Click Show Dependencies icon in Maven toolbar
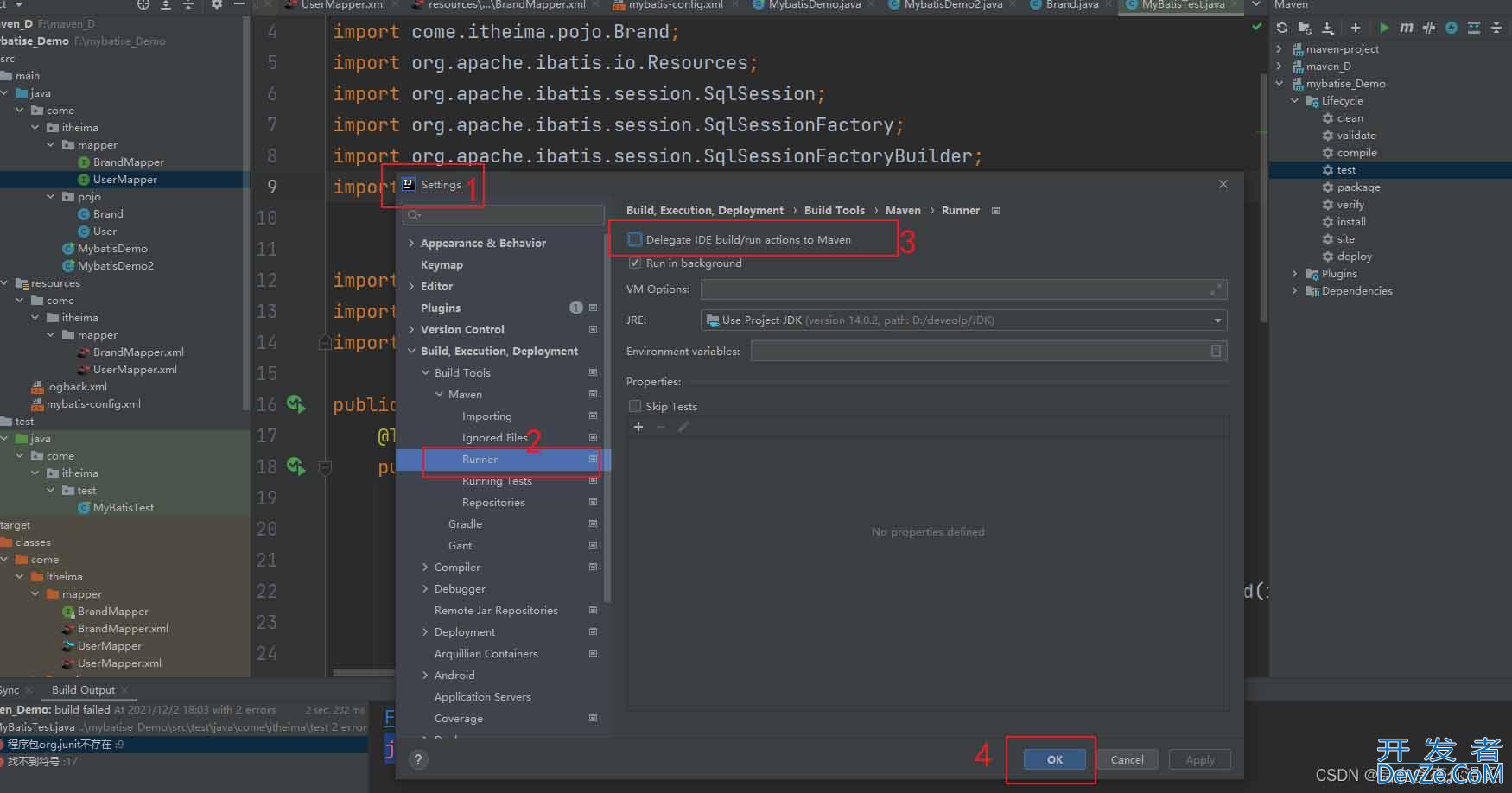This screenshot has height=793, width=1512. (1474, 28)
